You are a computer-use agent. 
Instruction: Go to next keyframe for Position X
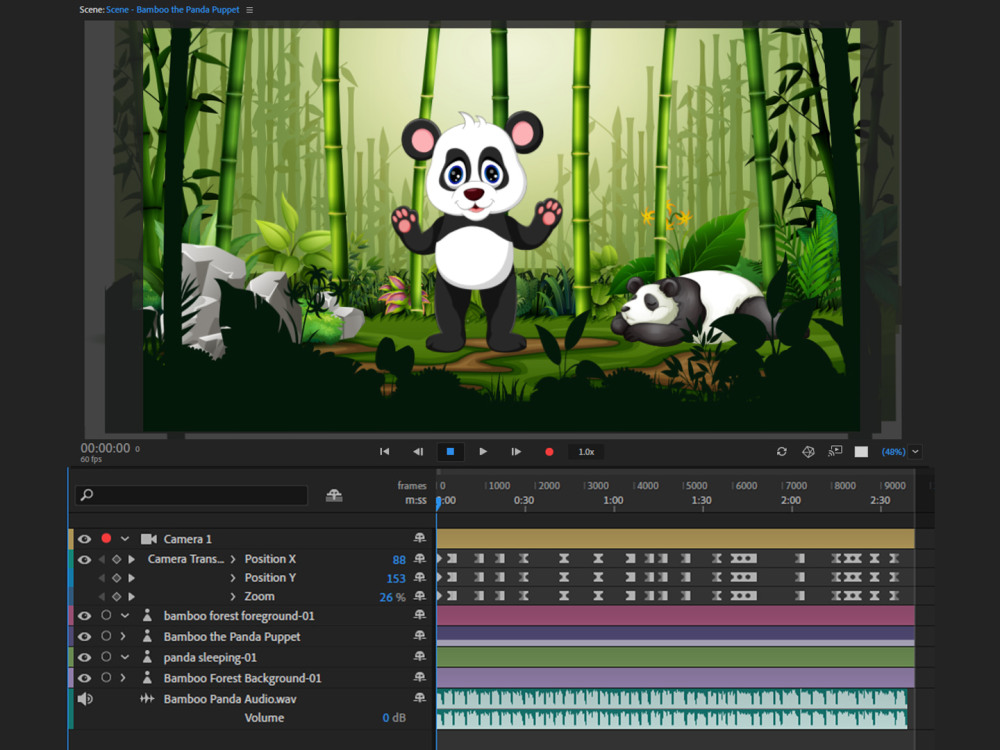[131, 559]
